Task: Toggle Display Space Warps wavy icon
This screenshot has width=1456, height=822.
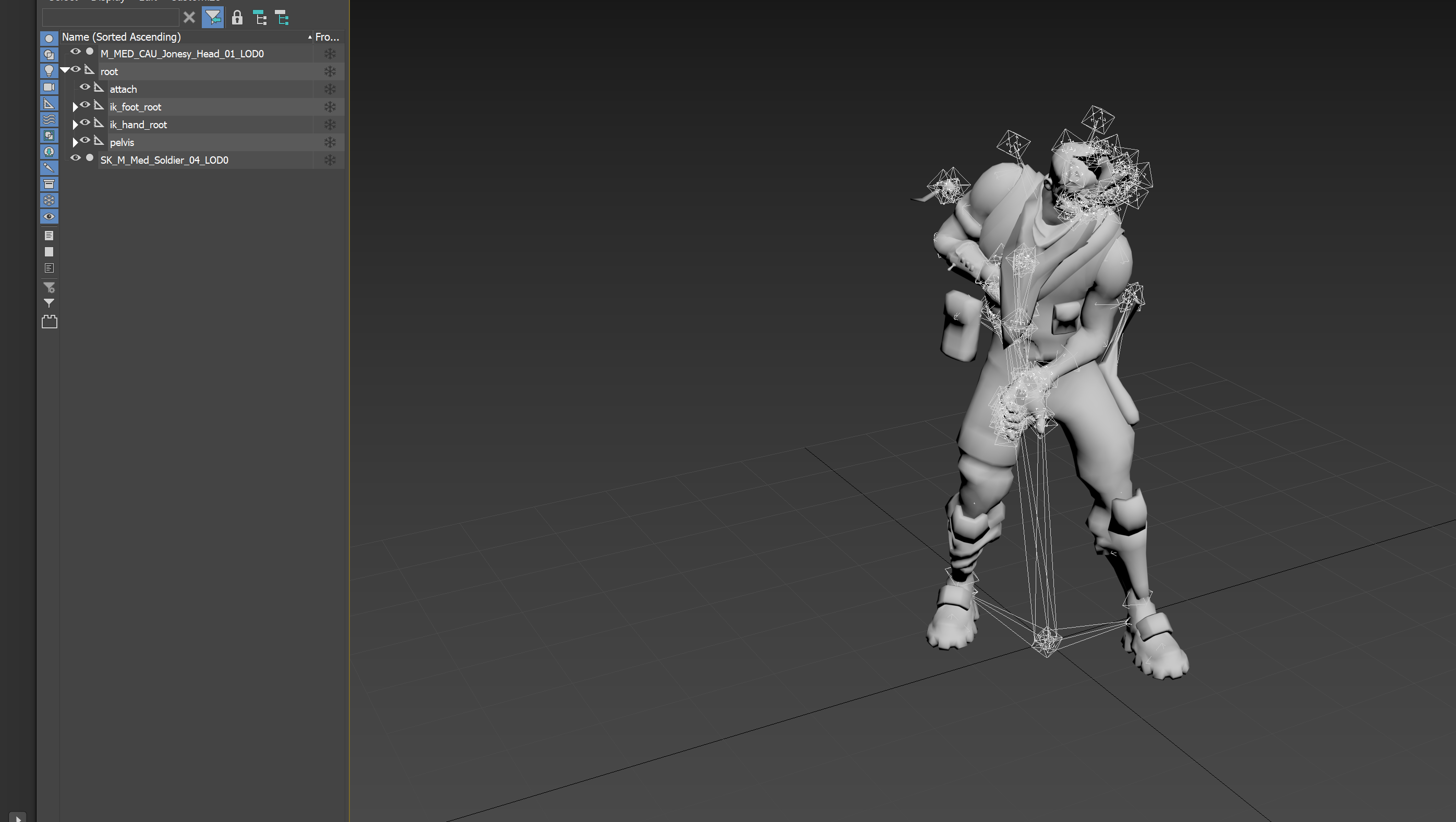Action: [49, 119]
